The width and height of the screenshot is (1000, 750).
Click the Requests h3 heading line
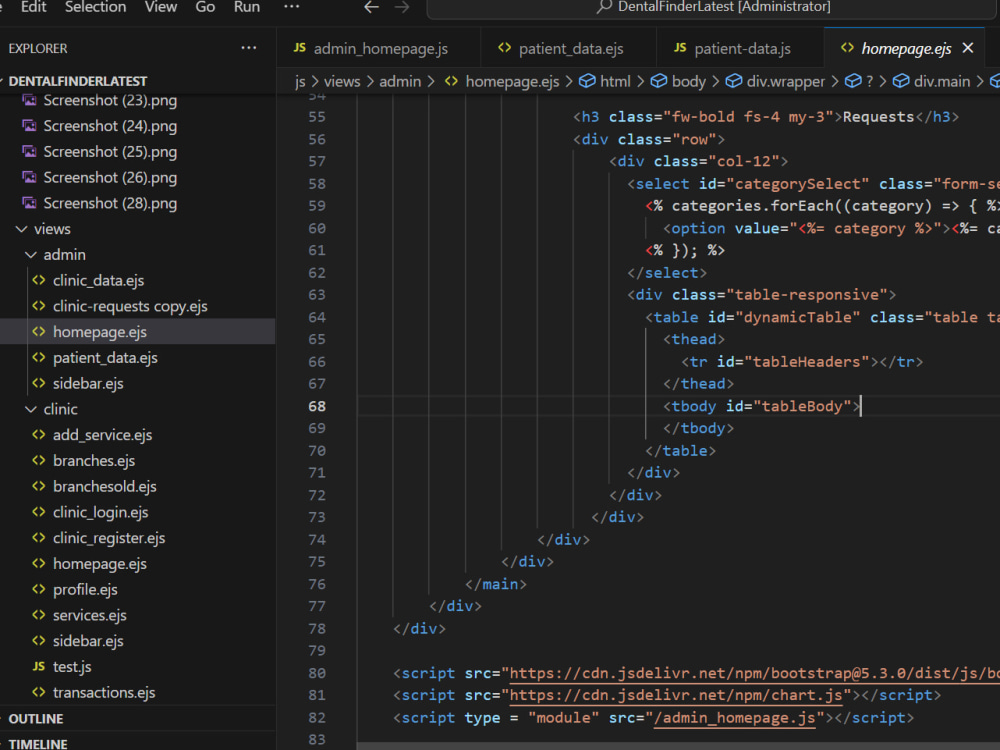tap(765, 117)
